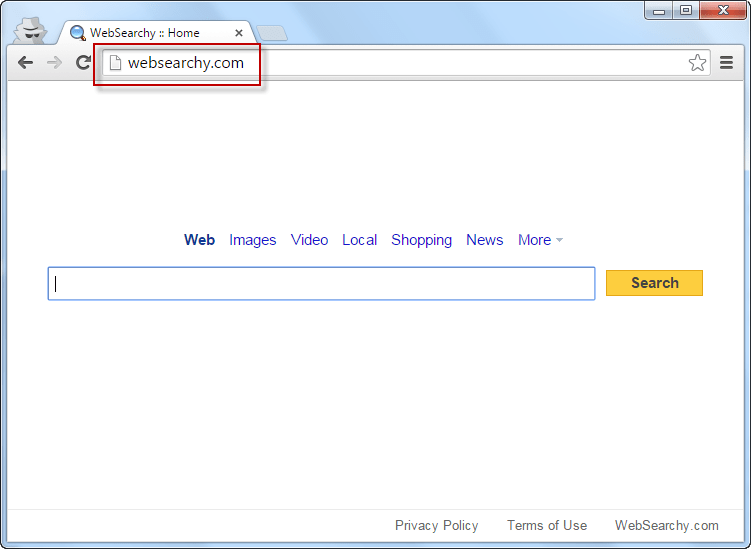Switch to Video search

[309, 240]
